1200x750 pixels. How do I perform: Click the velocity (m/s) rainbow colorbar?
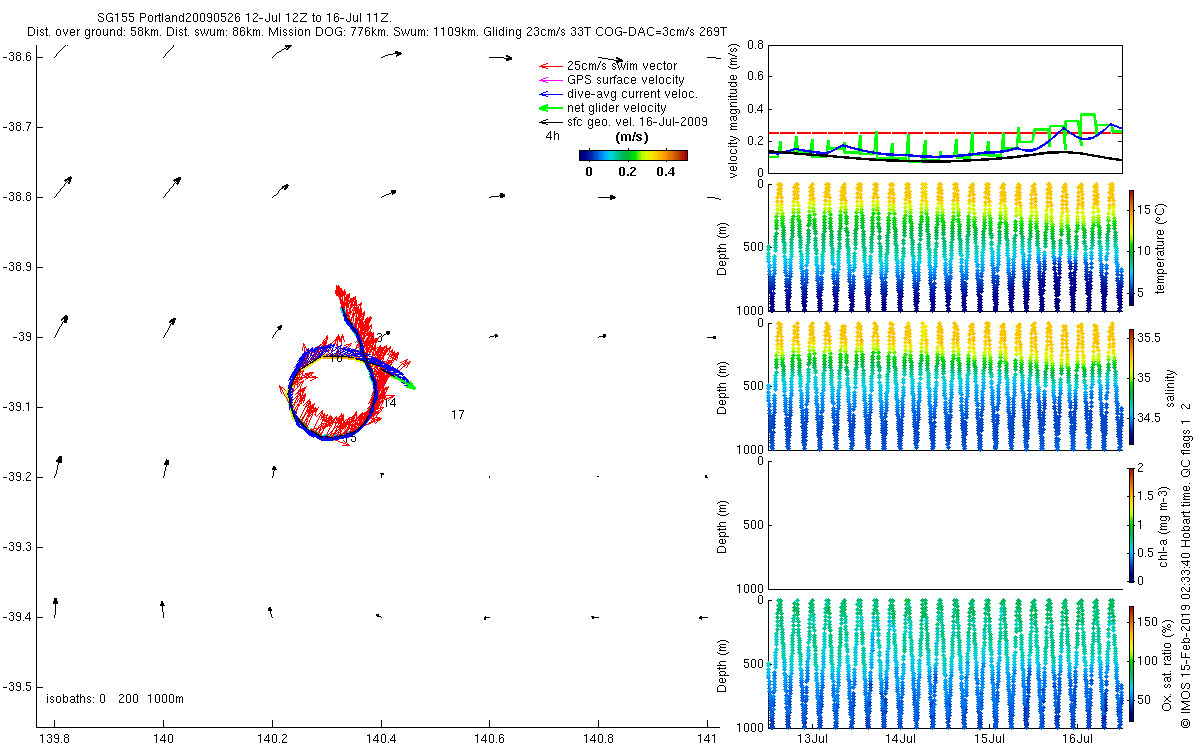[633, 155]
